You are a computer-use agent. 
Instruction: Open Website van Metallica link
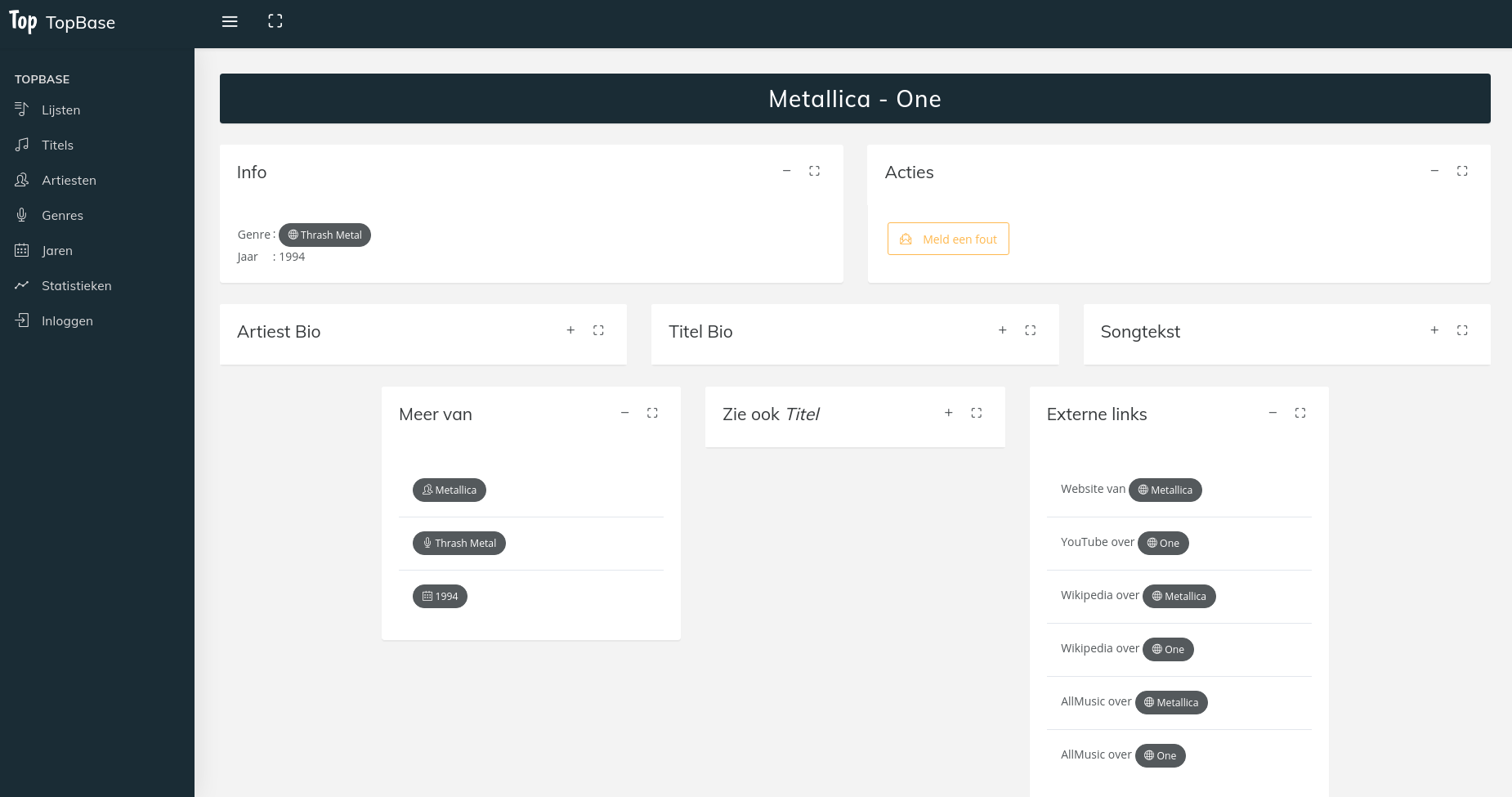(1165, 490)
